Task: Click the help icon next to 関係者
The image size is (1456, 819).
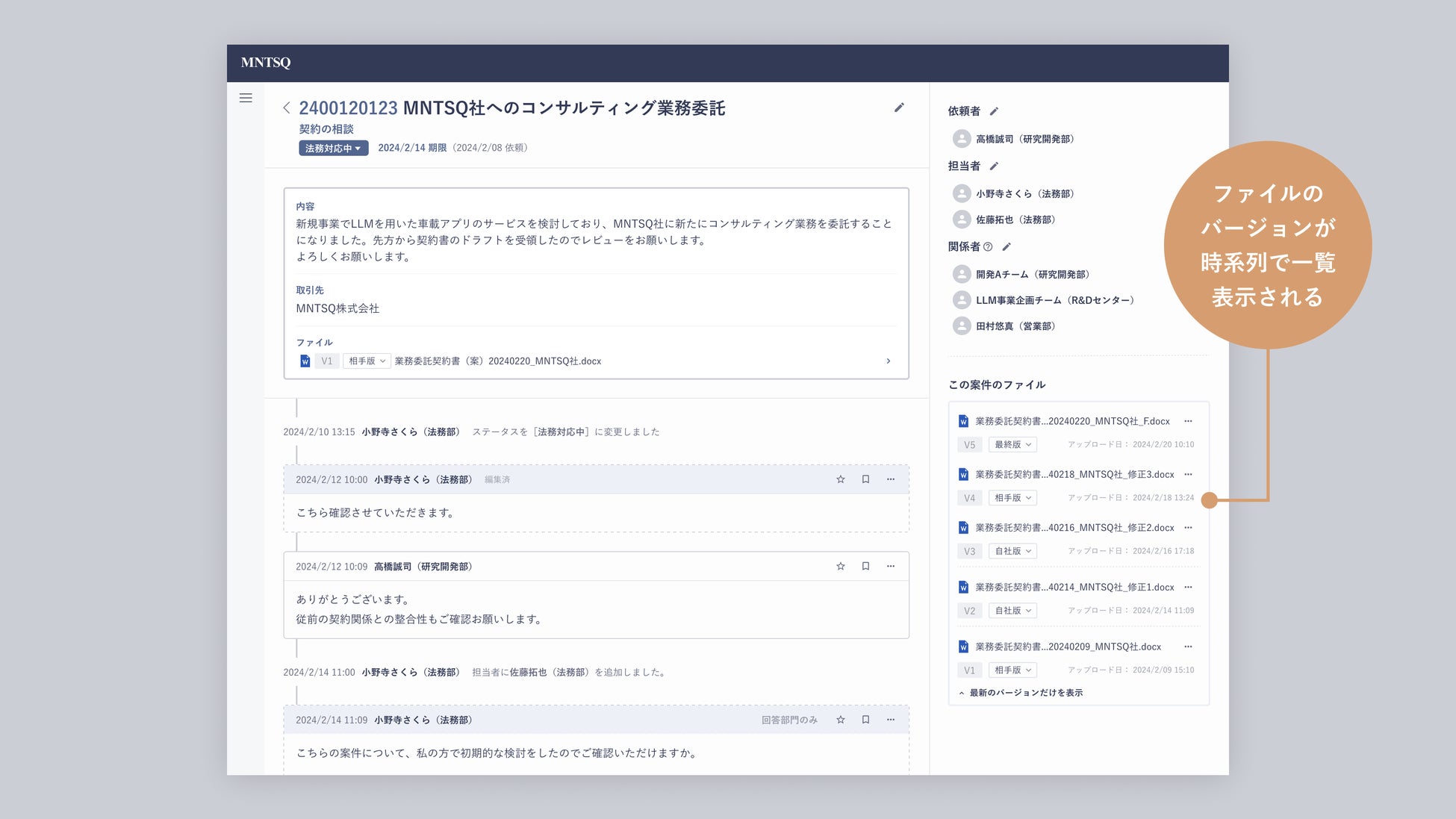Action: 988,247
